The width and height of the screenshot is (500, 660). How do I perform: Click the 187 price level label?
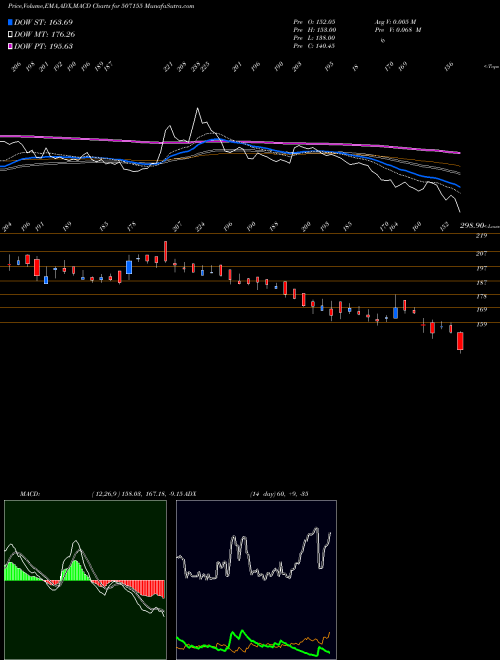click(481, 283)
